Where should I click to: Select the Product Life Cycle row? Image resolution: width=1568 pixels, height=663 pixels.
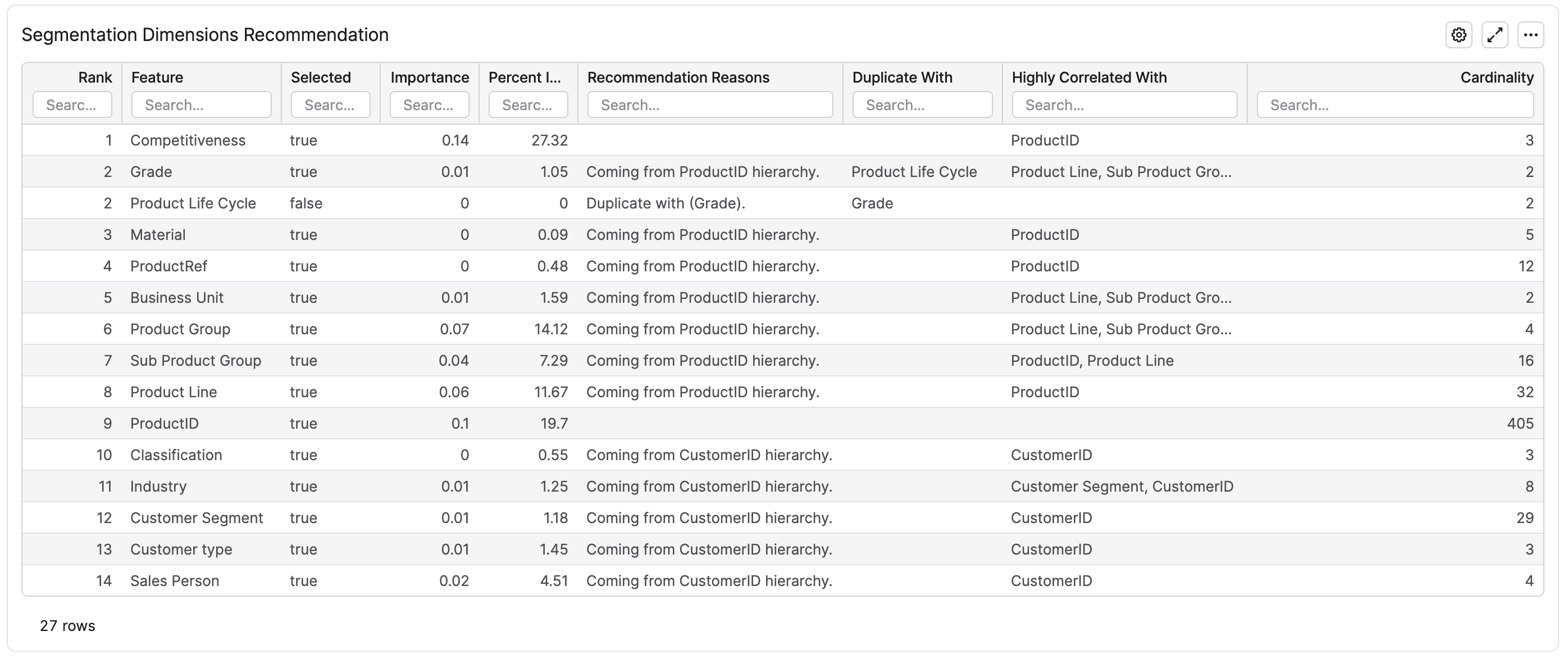[x=193, y=203]
